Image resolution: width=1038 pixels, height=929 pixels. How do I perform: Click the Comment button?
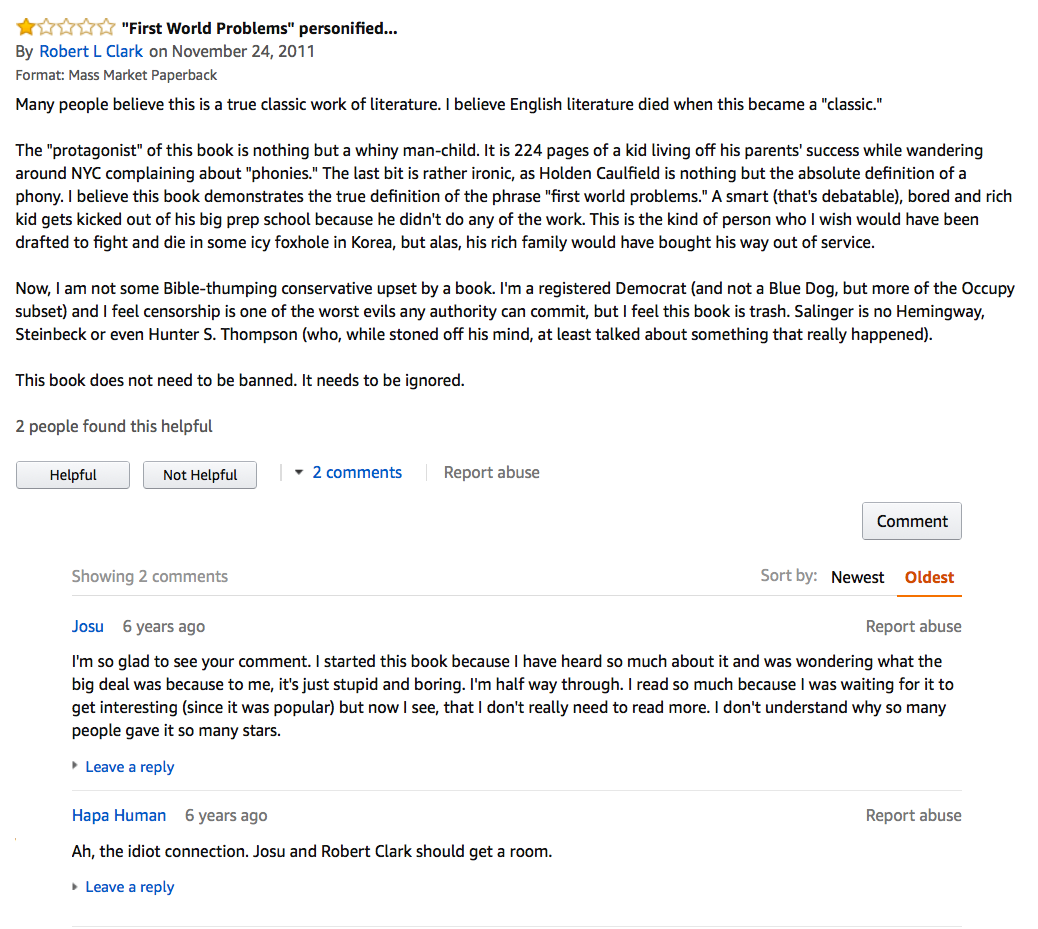tap(911, 521)
